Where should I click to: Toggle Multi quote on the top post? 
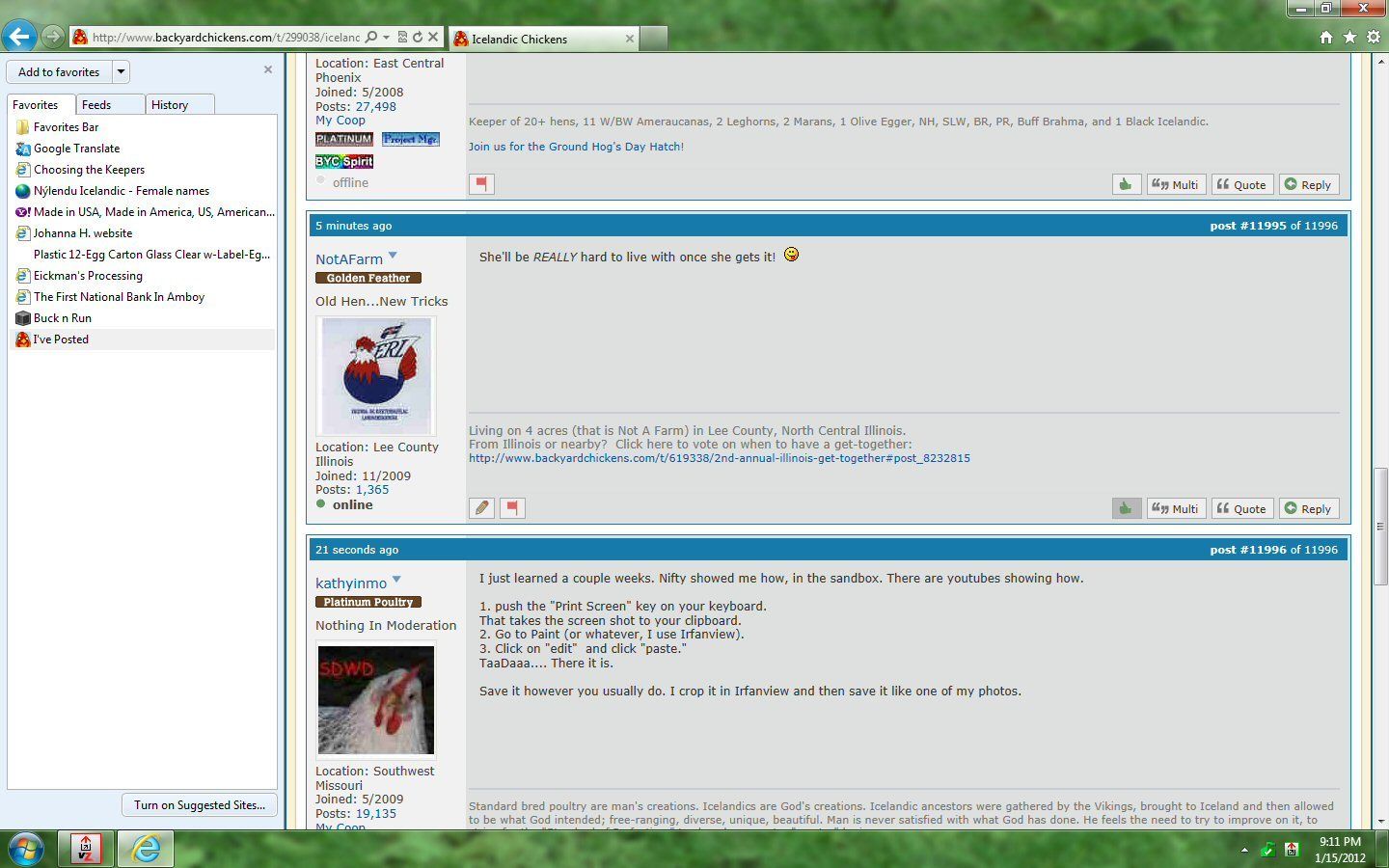[1176, 184]
